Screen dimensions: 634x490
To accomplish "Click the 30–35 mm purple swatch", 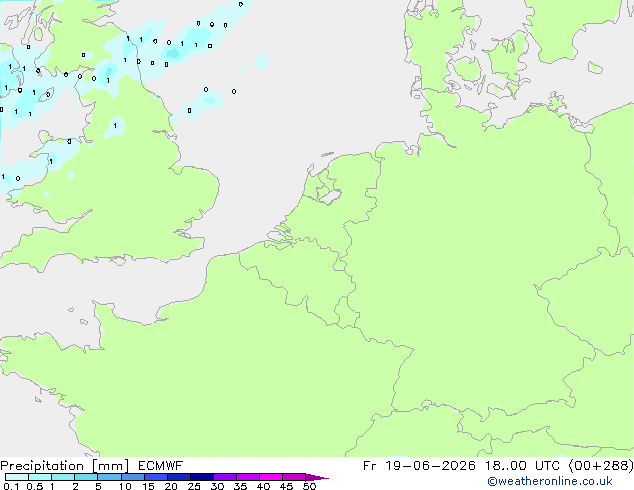I will click(x=225, y=477).
